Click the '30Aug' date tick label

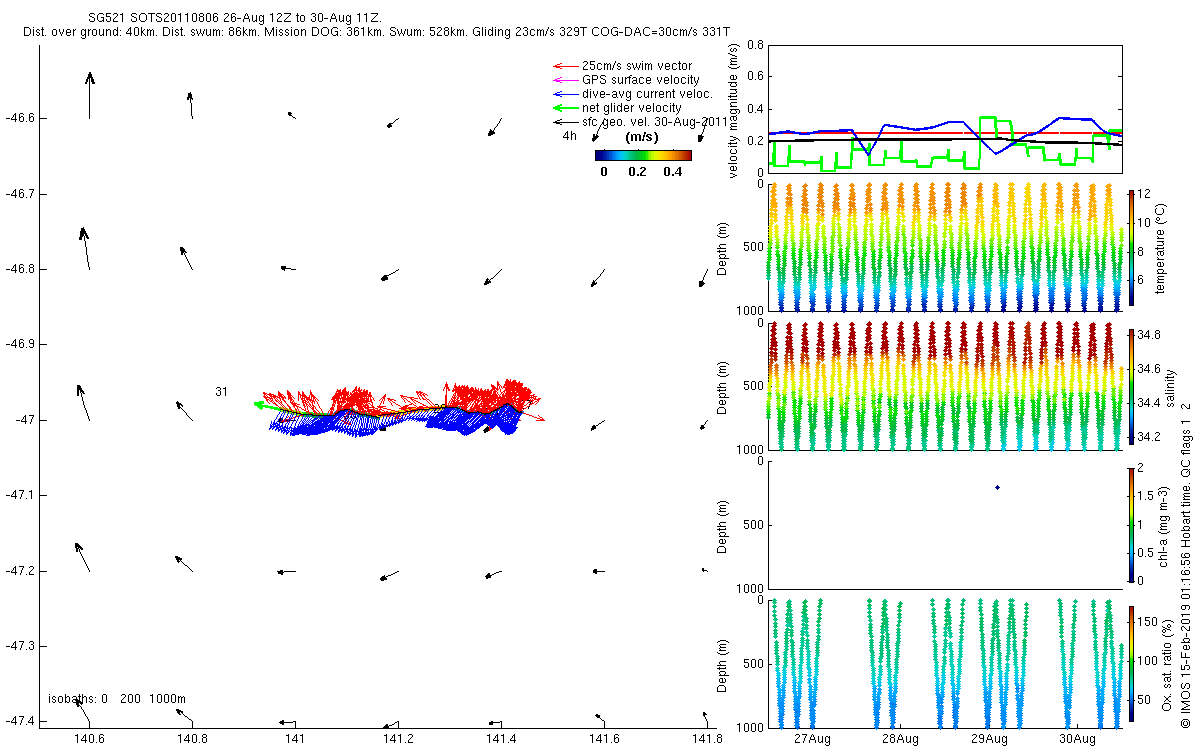click(x=1077, y=739)
